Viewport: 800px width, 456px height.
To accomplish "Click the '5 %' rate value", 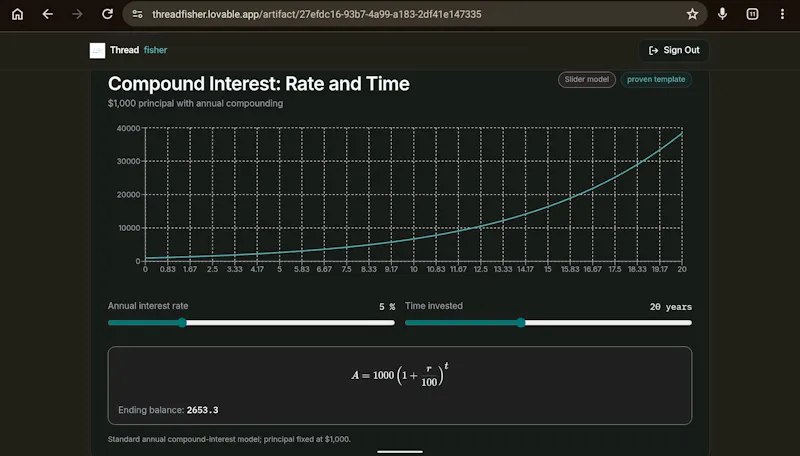I will (x=387, y=307).
